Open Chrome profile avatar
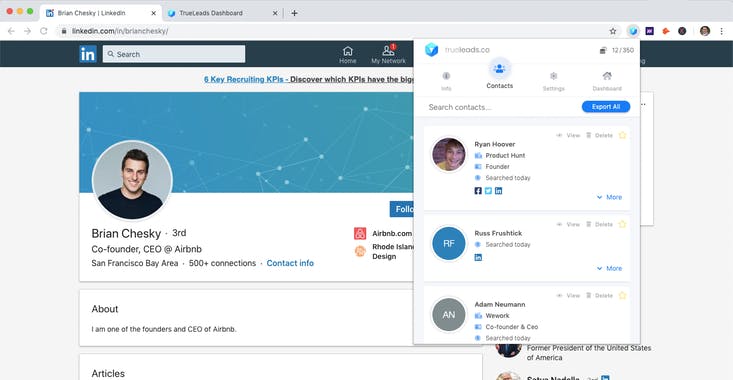This screenshot has height=380, width=733. [705, 31]
